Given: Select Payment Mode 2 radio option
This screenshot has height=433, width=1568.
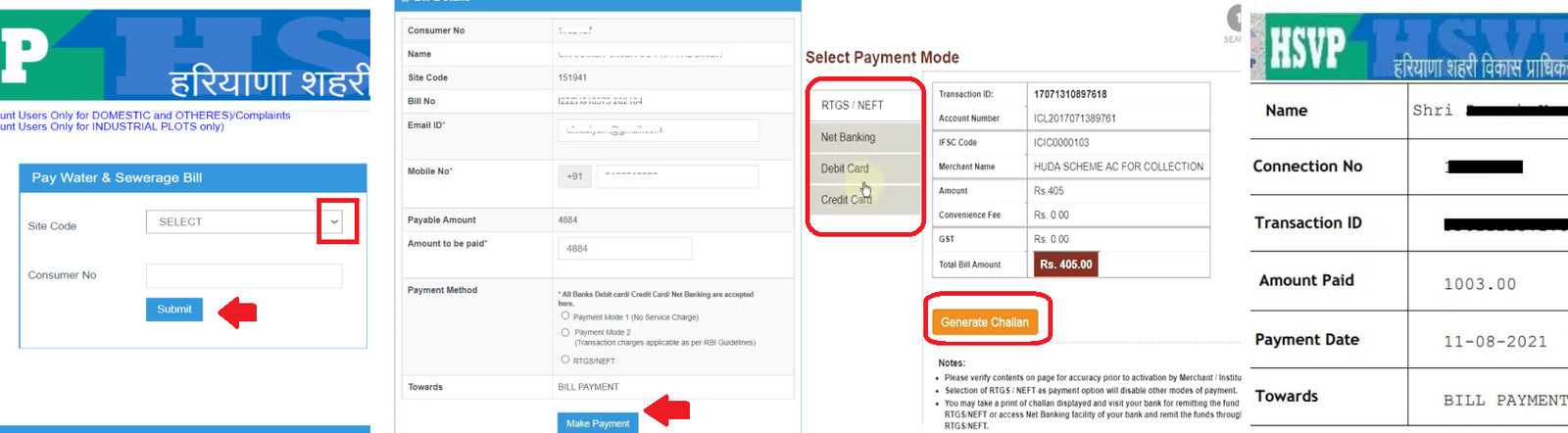Looking at the screenshot, I should coord(565,332).
